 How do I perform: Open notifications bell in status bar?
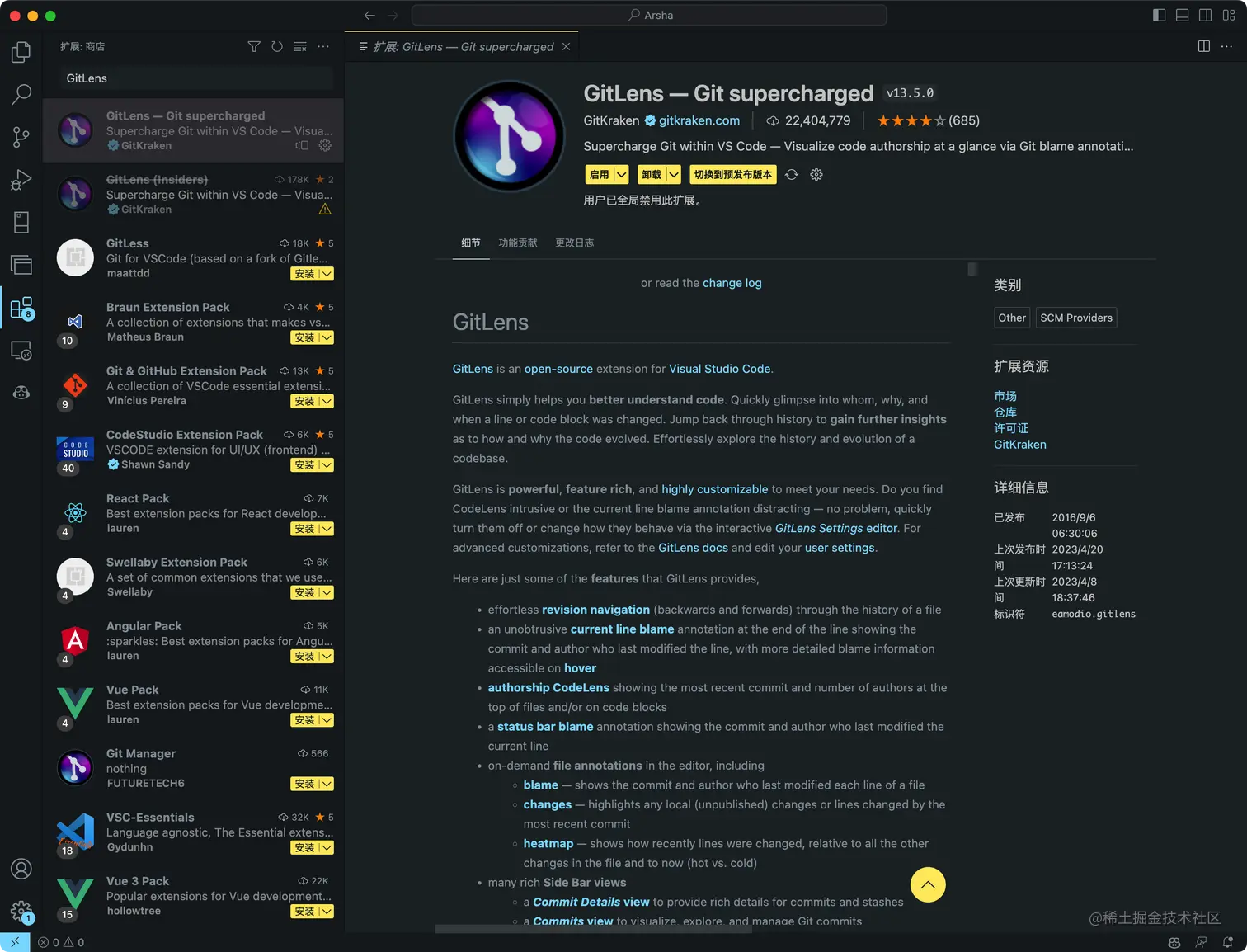click(x=1228, y=942)
